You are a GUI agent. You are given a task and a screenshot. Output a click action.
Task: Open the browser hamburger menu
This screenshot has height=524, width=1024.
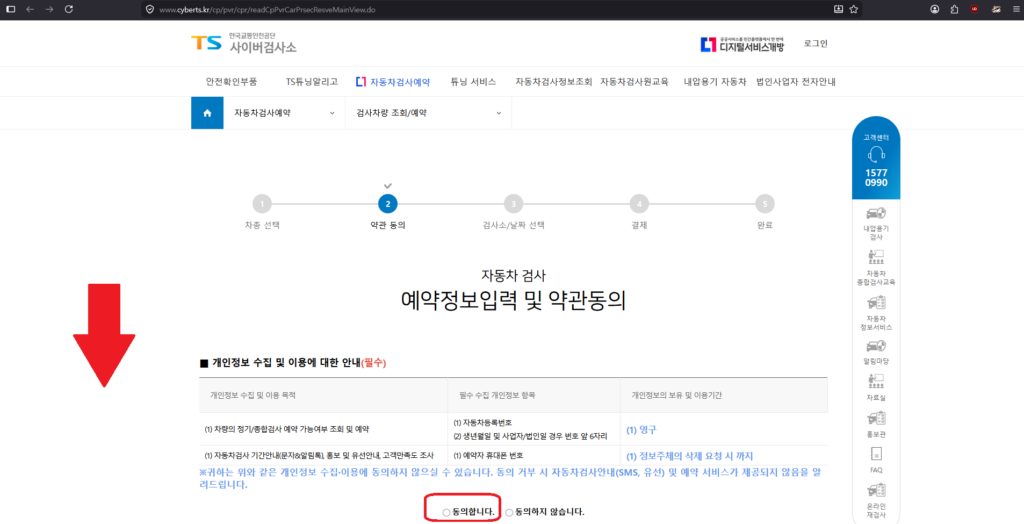point(1014,10)
